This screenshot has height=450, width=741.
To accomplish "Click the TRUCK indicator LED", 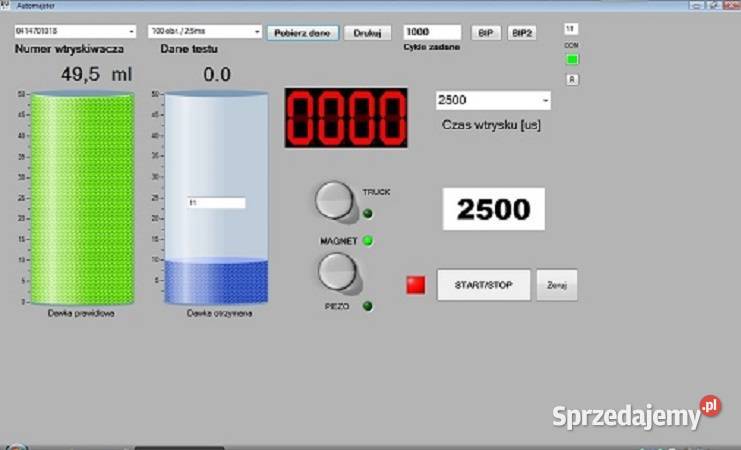I will [x=367, y=213].
